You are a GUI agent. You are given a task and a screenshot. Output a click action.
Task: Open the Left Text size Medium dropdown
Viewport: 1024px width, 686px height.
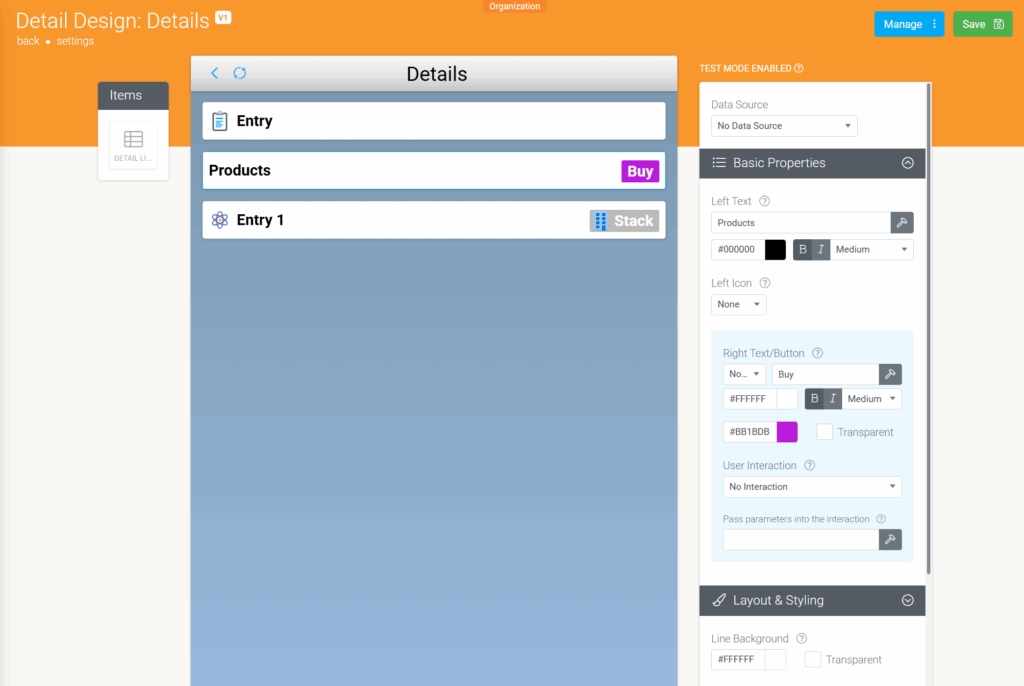pyautogui.click(x=871, y=250)
